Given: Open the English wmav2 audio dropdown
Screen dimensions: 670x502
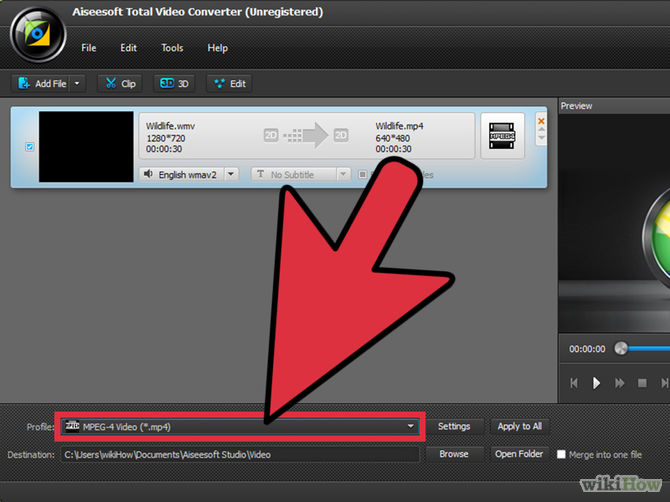Looking at the screenshot, I should pos(231,174).
